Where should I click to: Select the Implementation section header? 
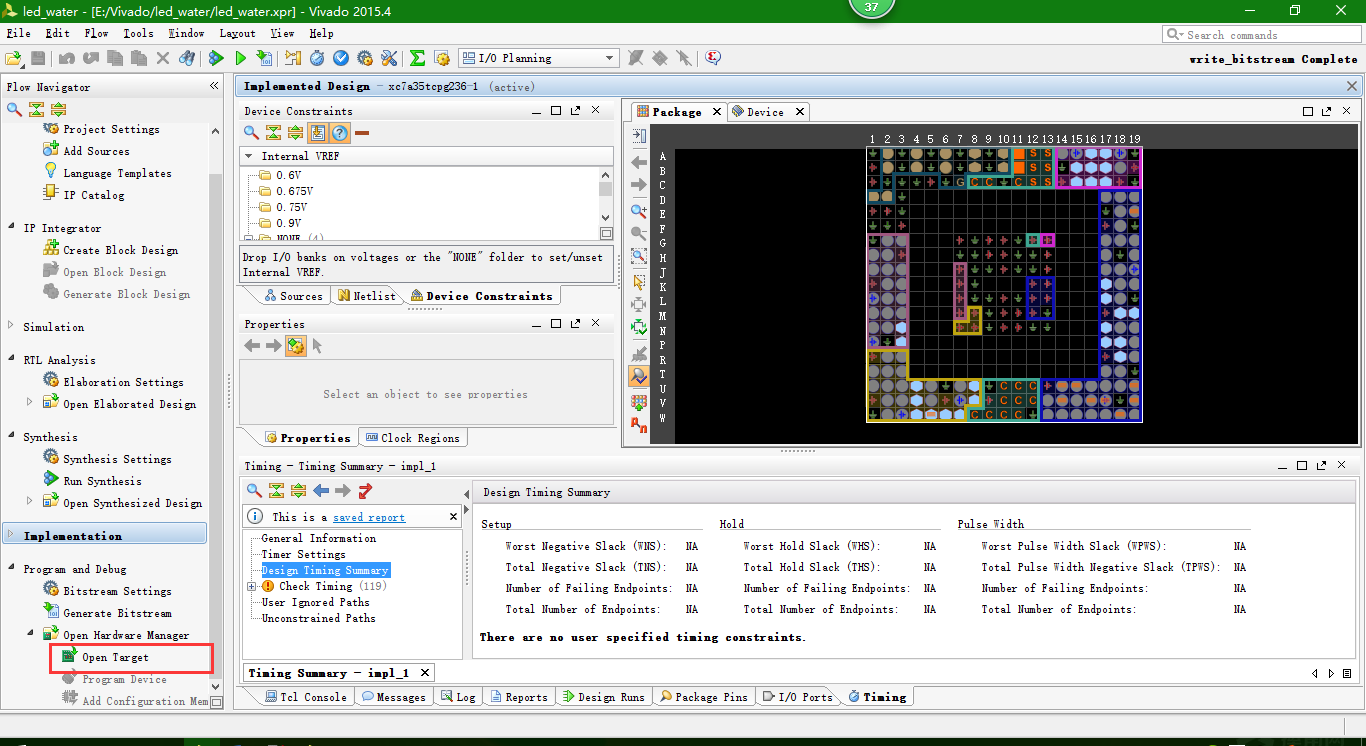click(105, 535)
